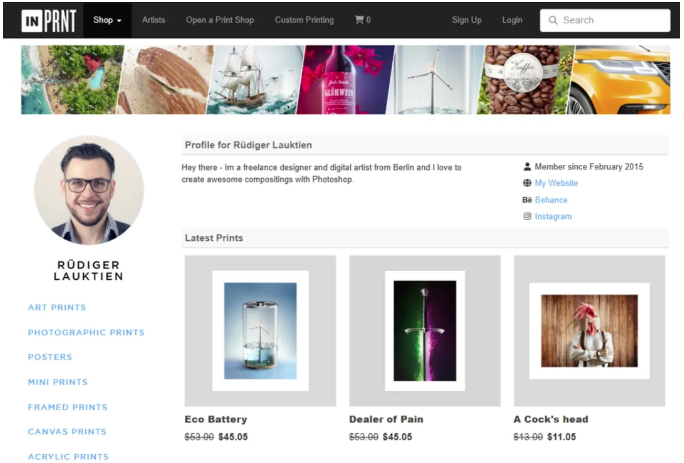Image resolution: width=684 pixels, height=463 pixels.
Task: Expand the Shop dropdown menu
Action: 107,20
